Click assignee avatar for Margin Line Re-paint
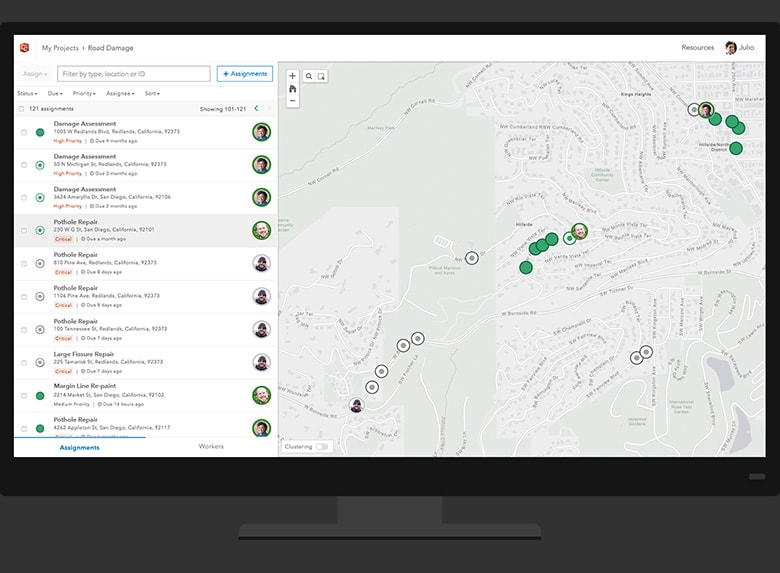Screen dimensions: 780x573 pyautogui.click(x=261, y=395)
